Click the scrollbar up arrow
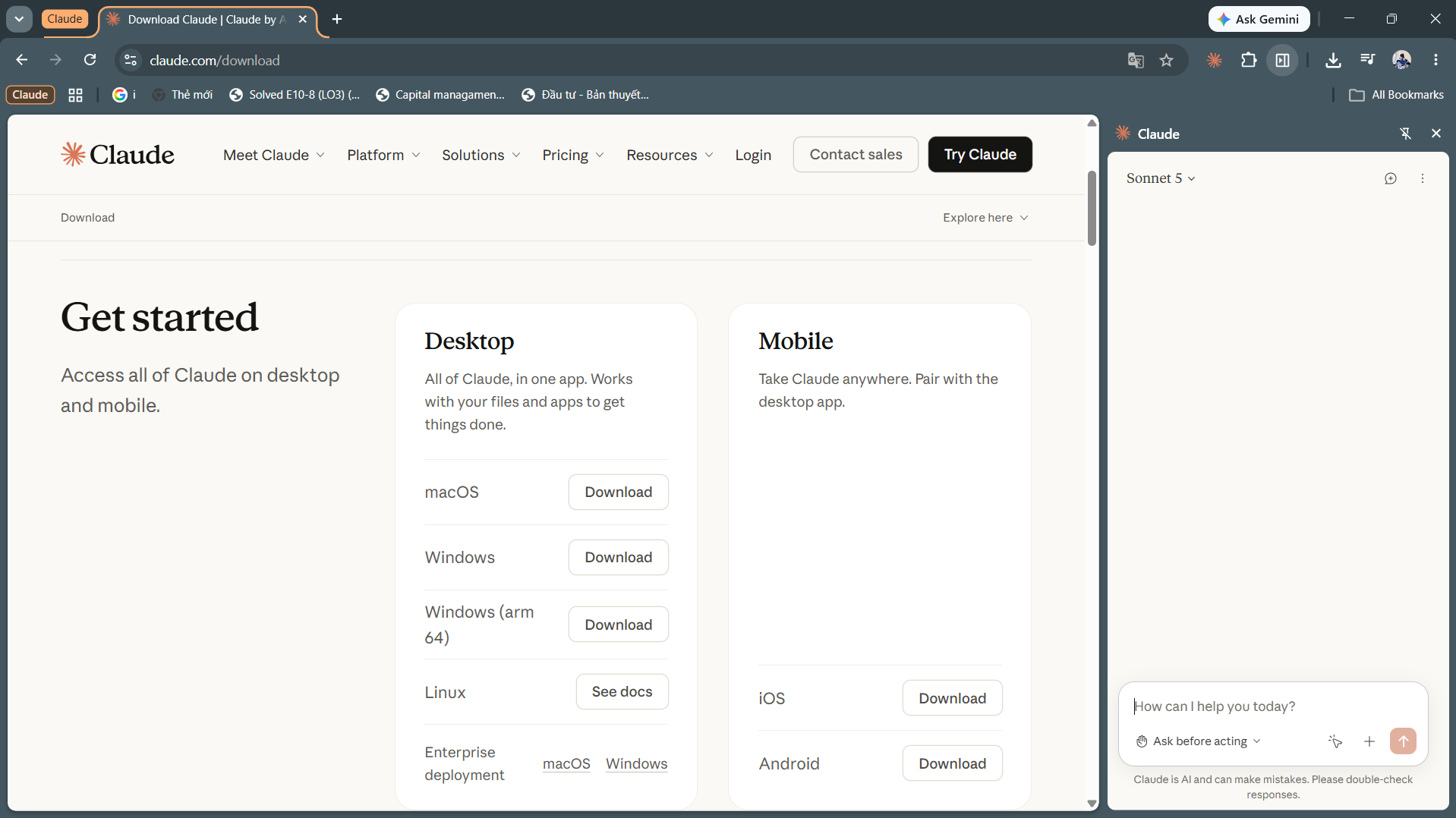 click(x=1092, y=122)
